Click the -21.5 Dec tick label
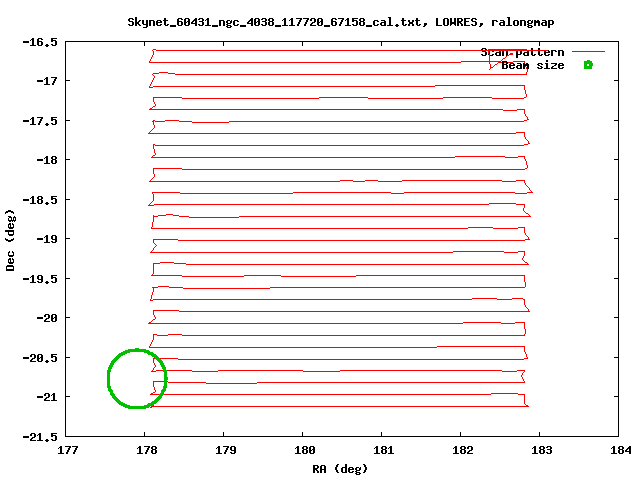640x480 pixels. pyautogui.click(x=40, y=437)
